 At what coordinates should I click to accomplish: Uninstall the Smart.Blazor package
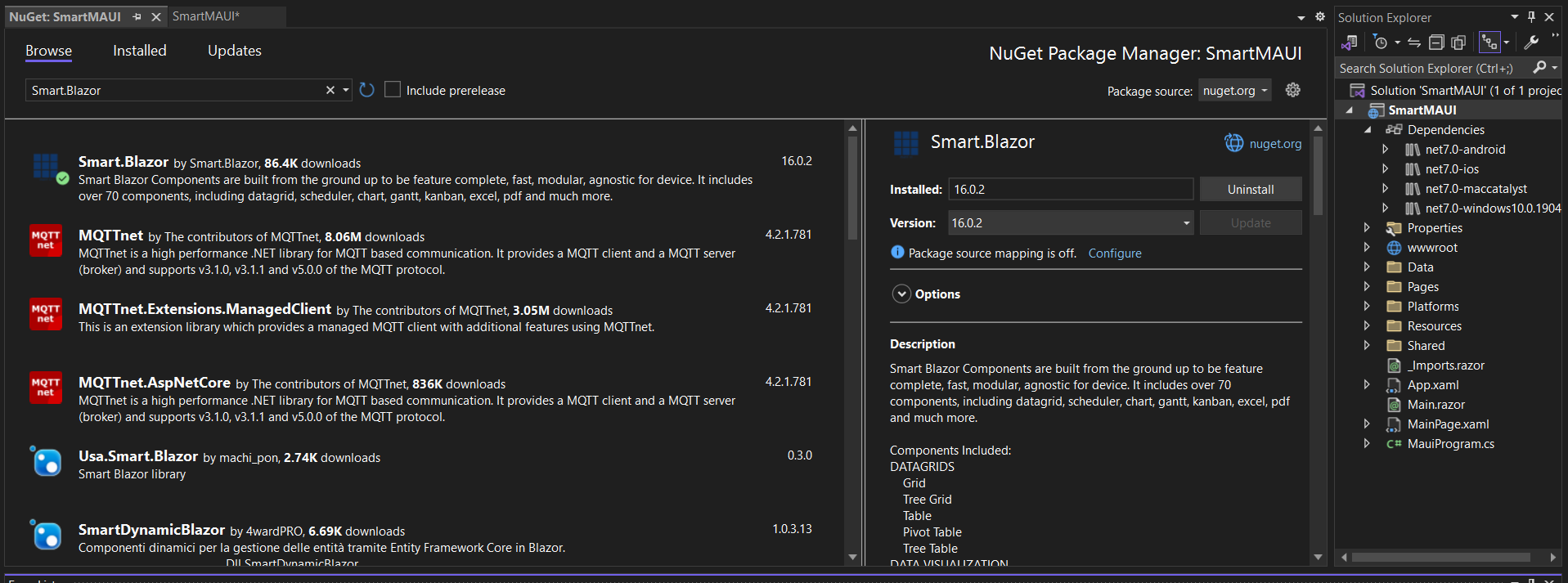pyautogui.click(x=1251, y=189)
